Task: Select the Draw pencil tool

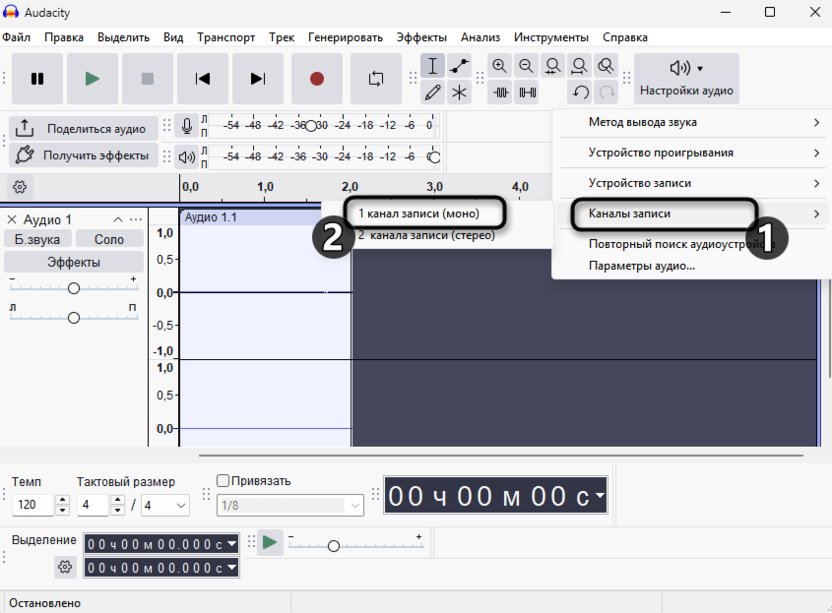Action: pos(433,93)
